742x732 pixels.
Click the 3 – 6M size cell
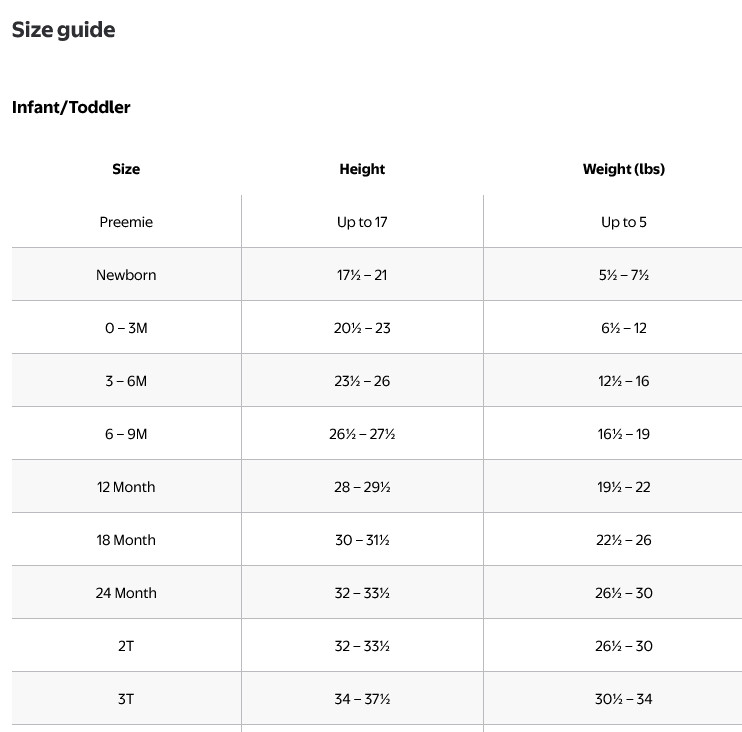point(126,381)
